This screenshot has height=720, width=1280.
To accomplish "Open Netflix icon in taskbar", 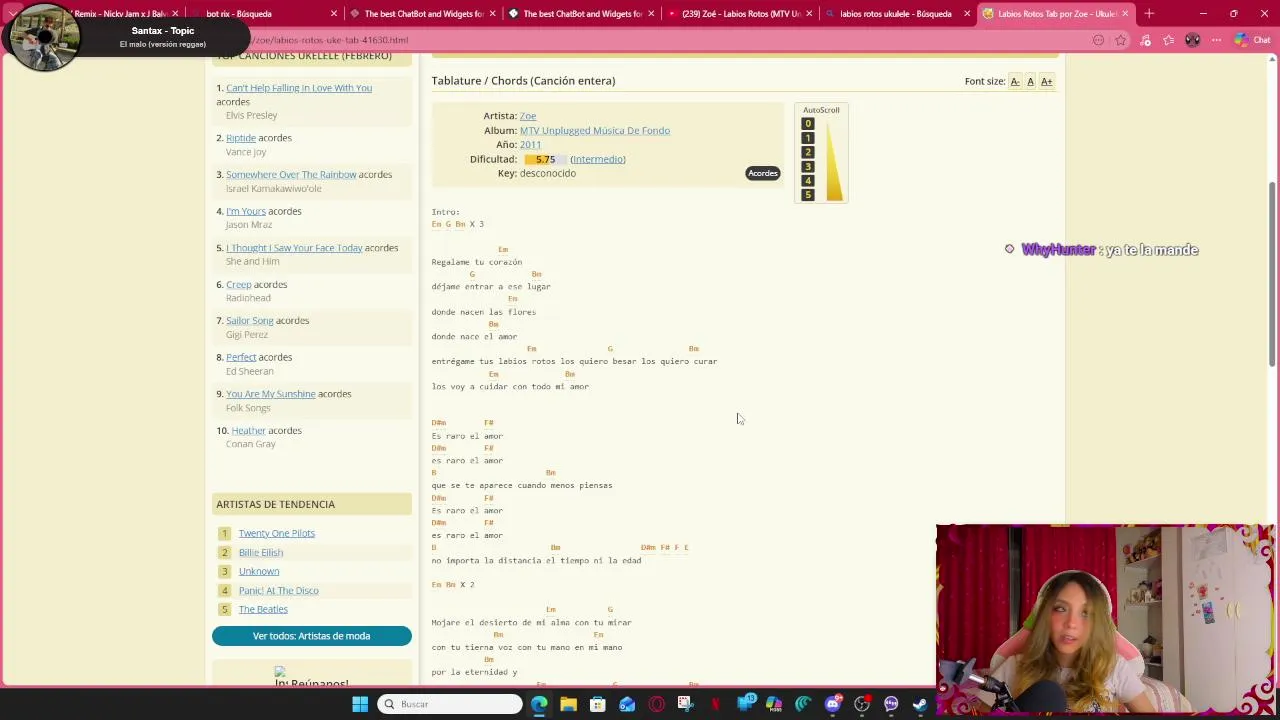I will point(715,704).
